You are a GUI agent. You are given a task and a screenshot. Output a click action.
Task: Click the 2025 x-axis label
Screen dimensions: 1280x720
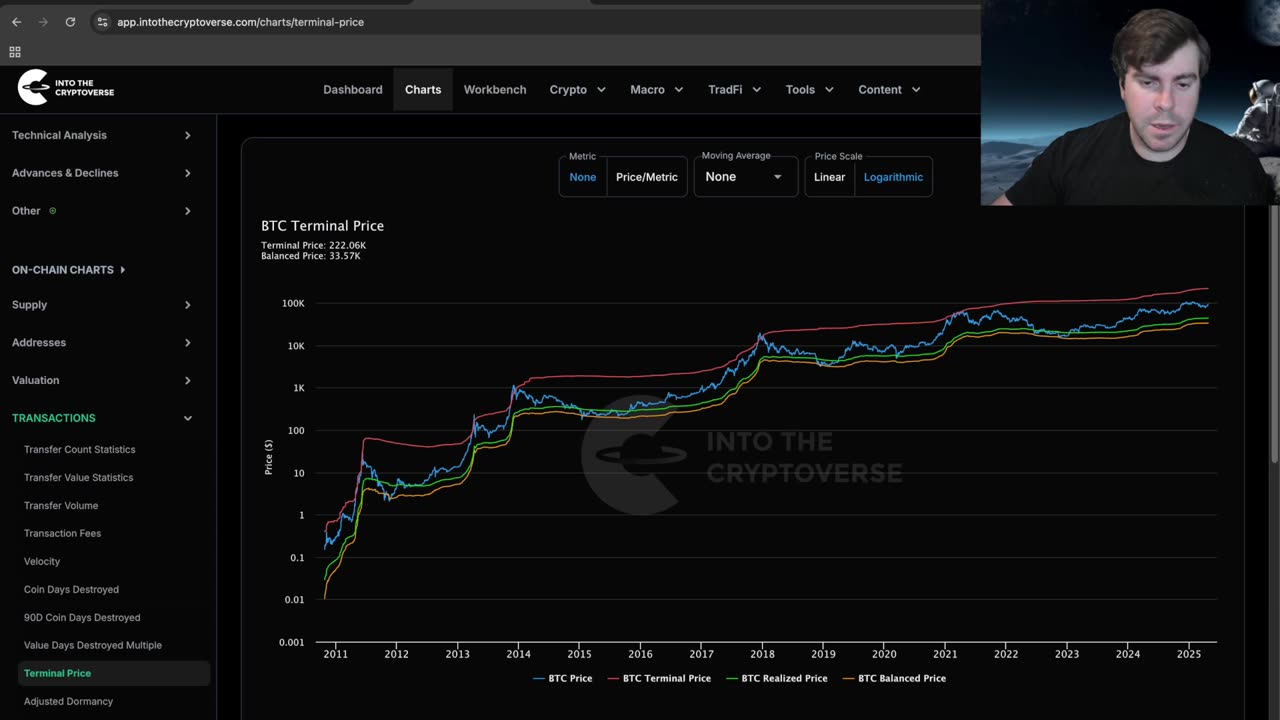[x=1189, y=655]
